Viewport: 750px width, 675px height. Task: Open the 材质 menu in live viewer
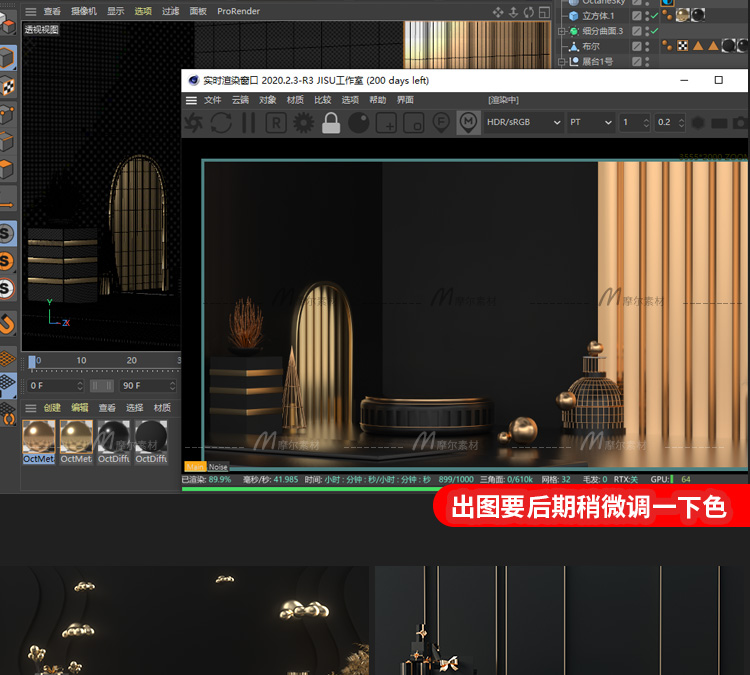pyautogui.click(x=295, y=100)
